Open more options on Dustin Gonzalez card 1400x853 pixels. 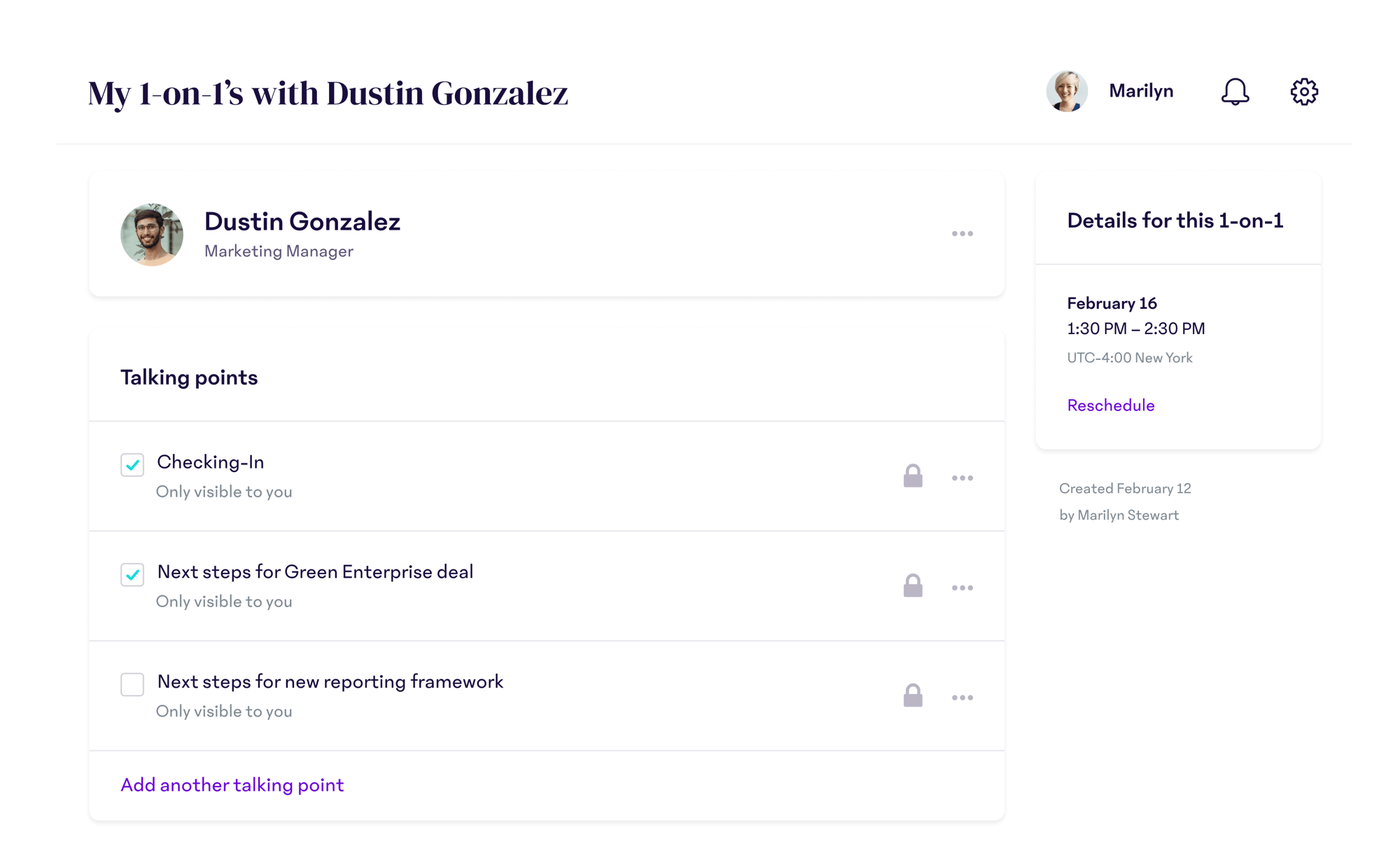coord(962,234)
